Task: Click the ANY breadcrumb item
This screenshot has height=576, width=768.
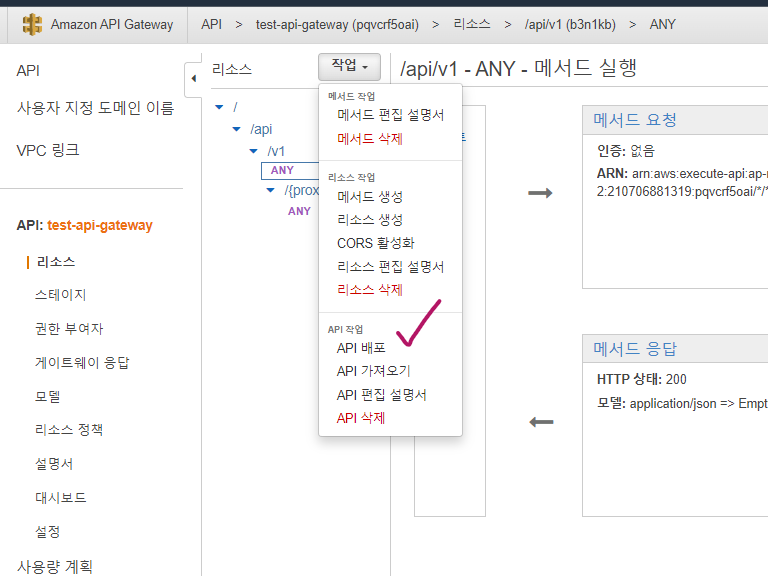Action: (663, 24)
